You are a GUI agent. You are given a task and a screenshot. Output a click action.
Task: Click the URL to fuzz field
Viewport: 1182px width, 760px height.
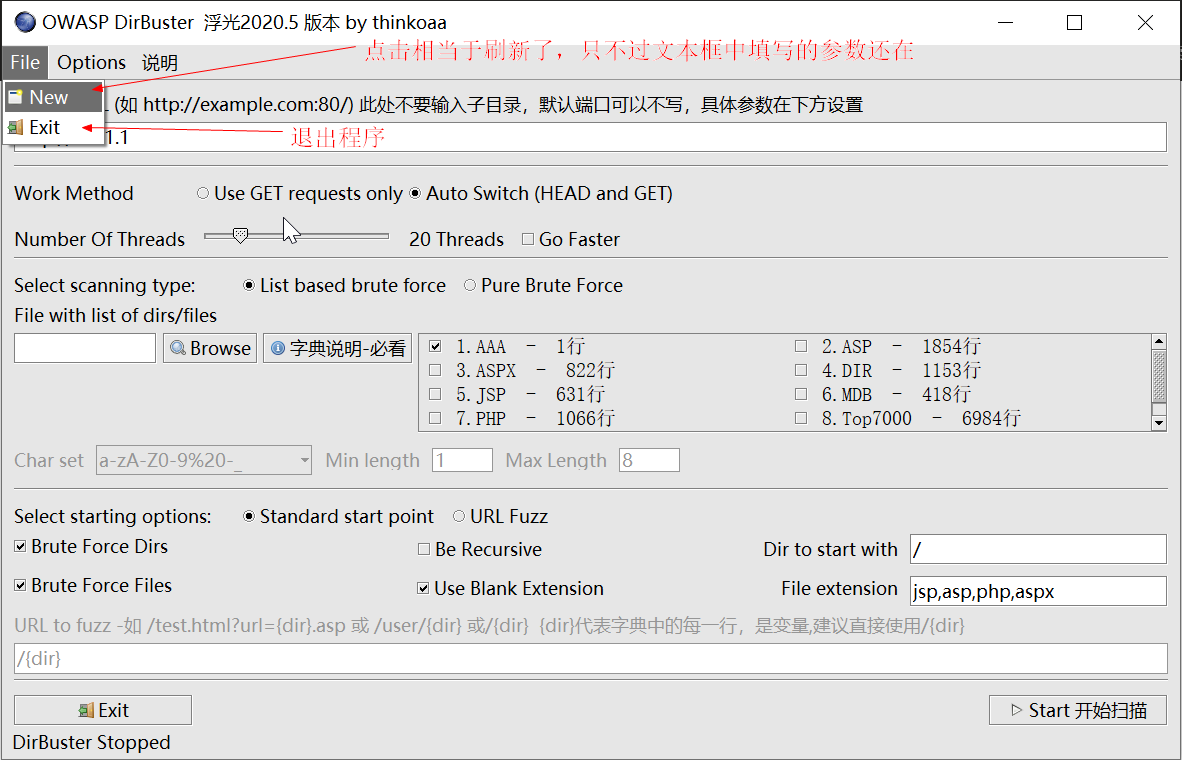(590, 658)
